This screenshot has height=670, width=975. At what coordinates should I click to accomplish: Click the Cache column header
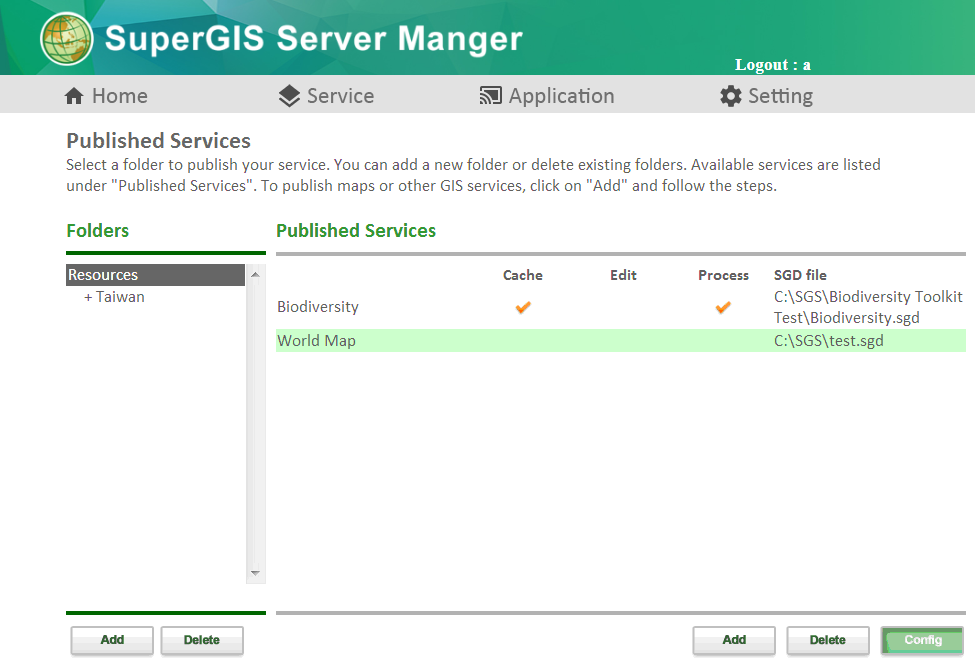[523, 275]
